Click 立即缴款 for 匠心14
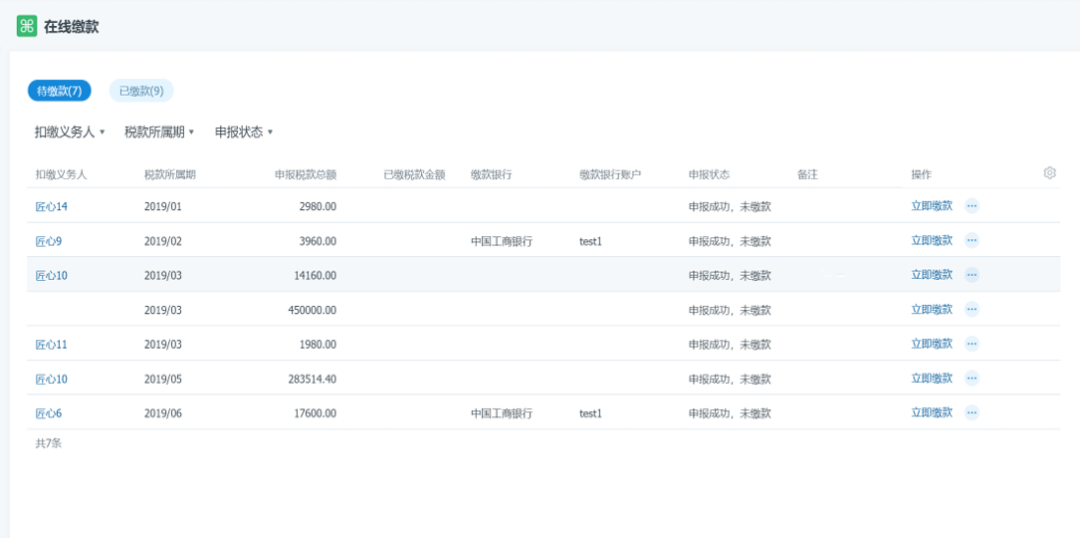 pos(931,206)
